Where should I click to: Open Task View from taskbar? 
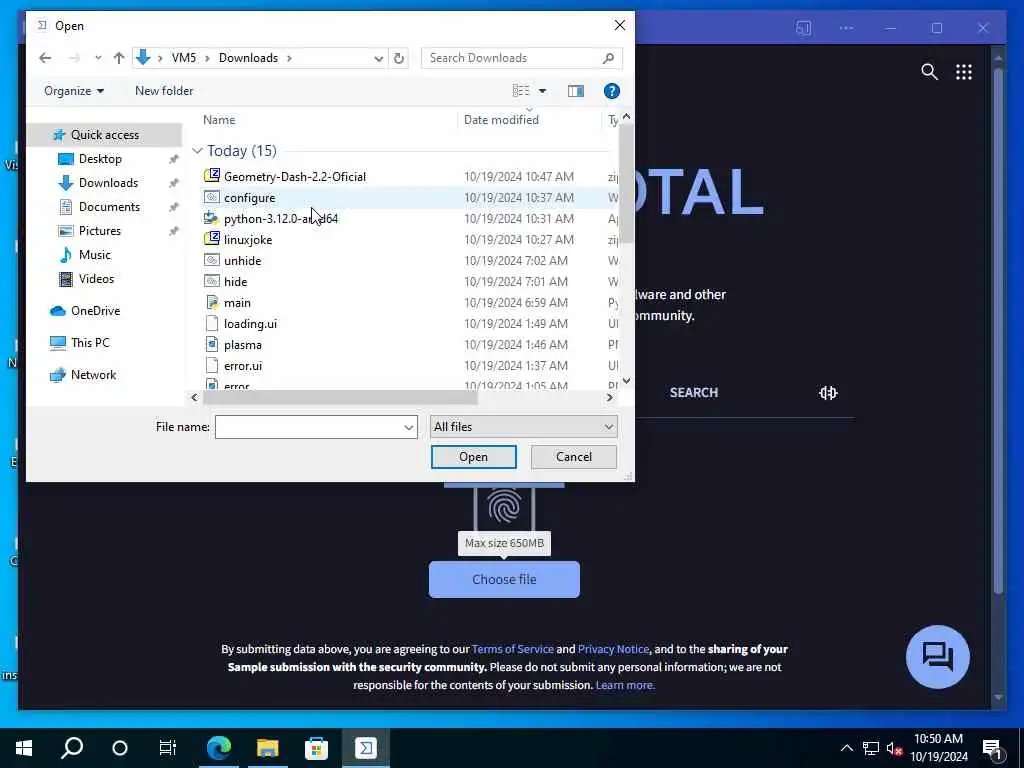[x=168, y=748]
